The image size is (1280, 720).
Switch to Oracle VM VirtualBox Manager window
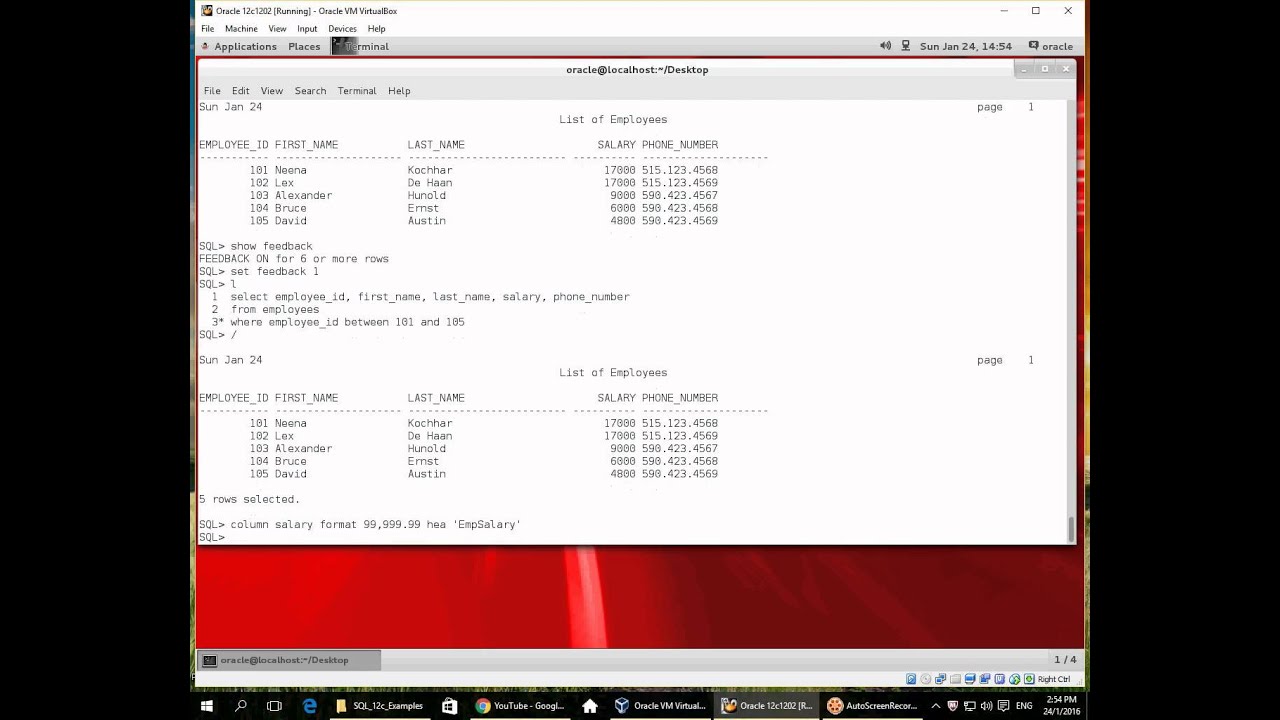[x=660, y=706]
